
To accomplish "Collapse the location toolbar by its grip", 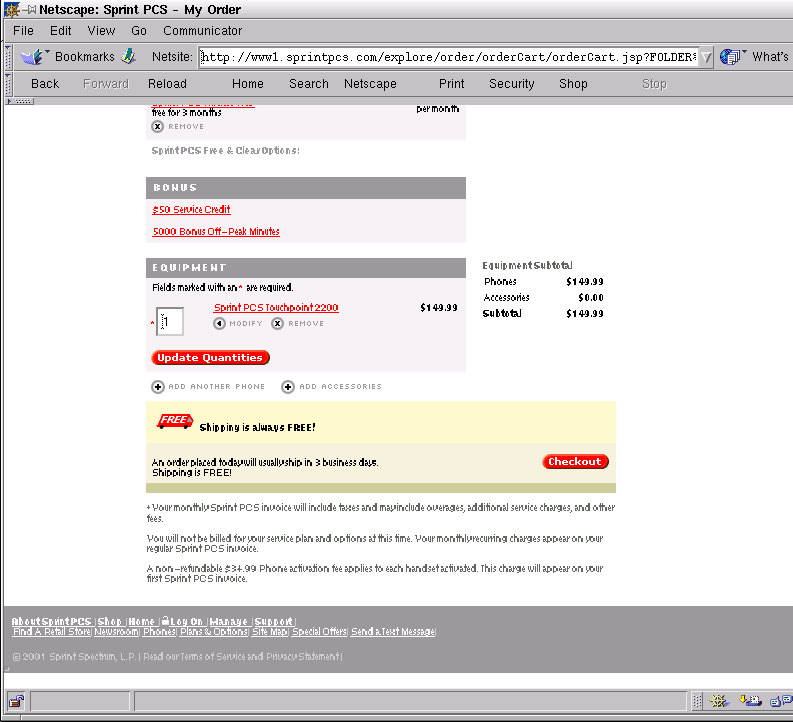I will tap(8, 57).
